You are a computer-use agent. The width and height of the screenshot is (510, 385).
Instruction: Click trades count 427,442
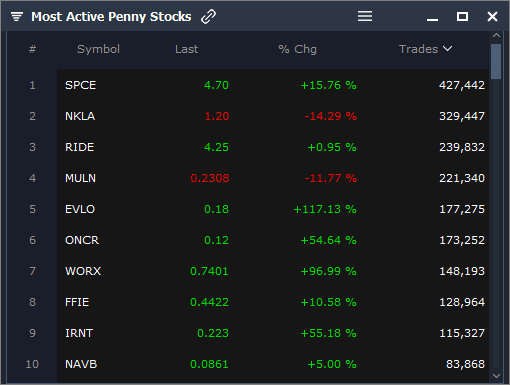click(x=462, y=85)
